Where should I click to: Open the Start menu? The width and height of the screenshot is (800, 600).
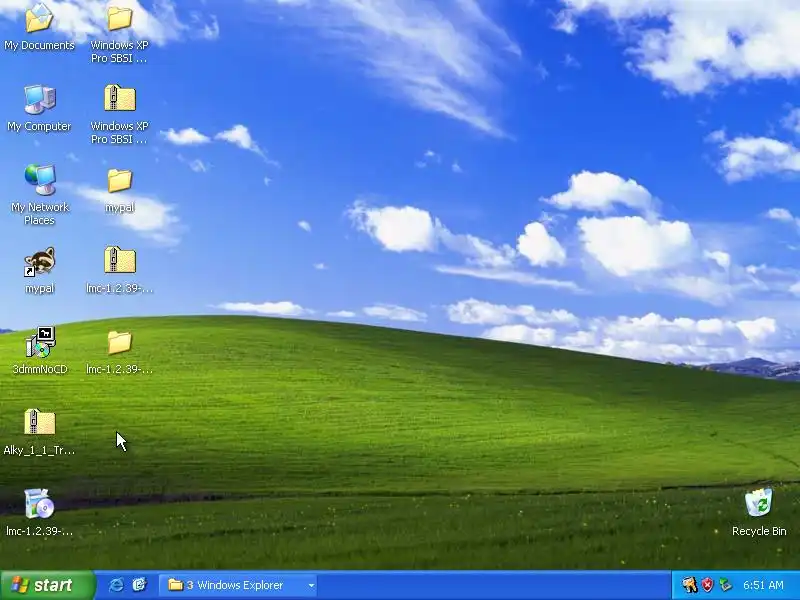(x=48, y=585)
